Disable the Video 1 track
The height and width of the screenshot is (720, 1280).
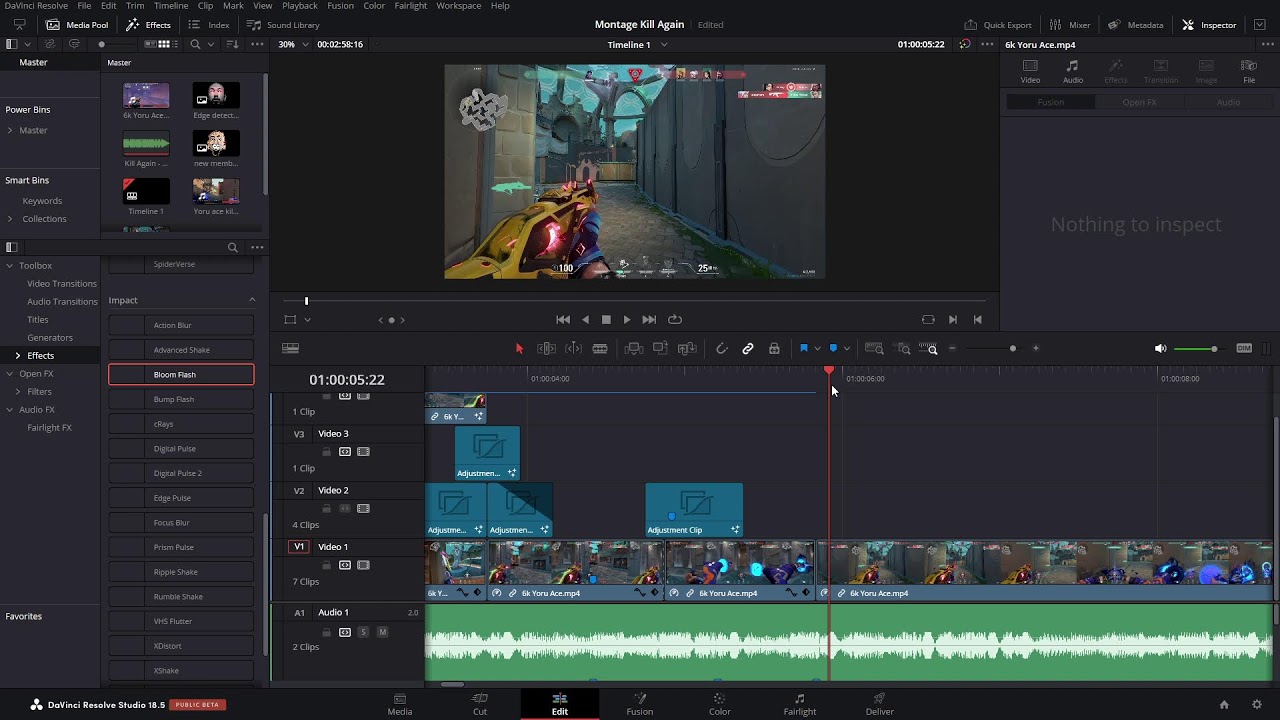tap(363, 565)
